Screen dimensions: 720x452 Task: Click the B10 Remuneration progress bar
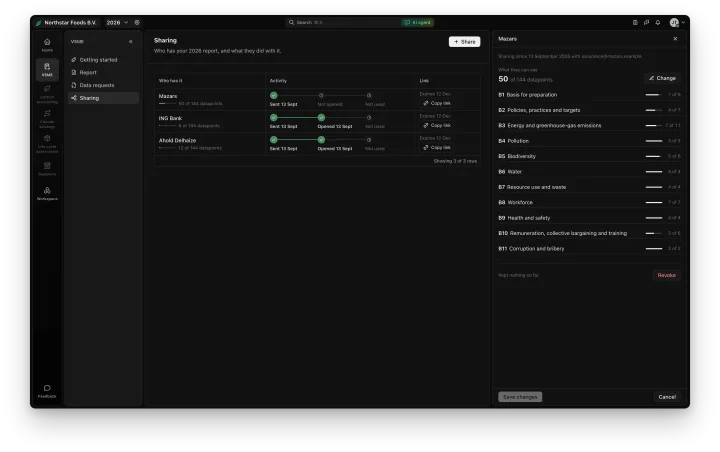pos(653,233)
